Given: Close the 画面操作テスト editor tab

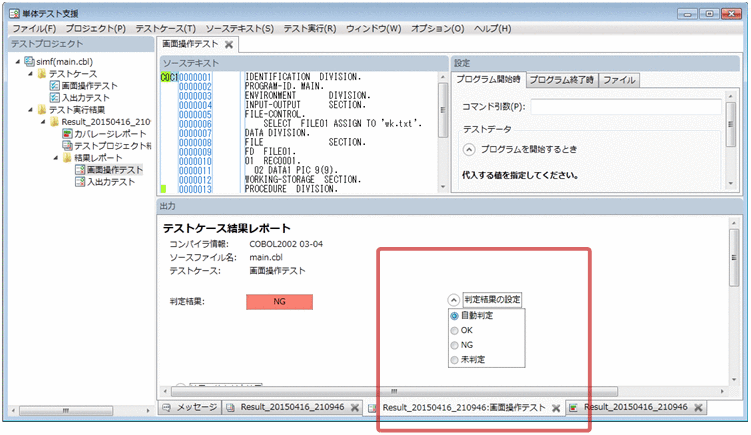Looking at the screenshot, I should click(x=229, y=45).
